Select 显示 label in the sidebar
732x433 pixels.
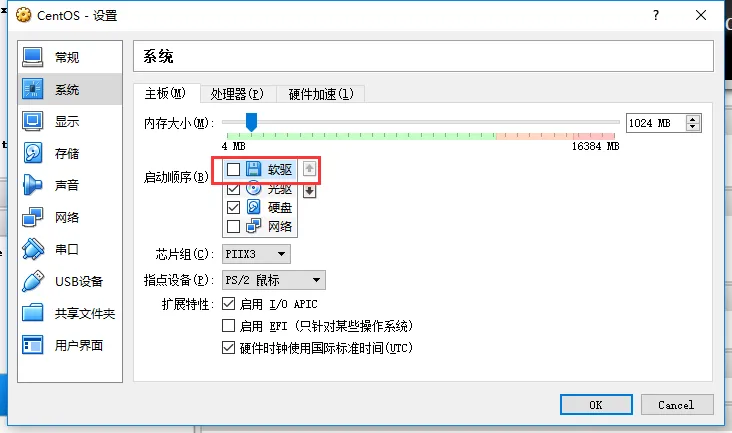click(67, 121)
